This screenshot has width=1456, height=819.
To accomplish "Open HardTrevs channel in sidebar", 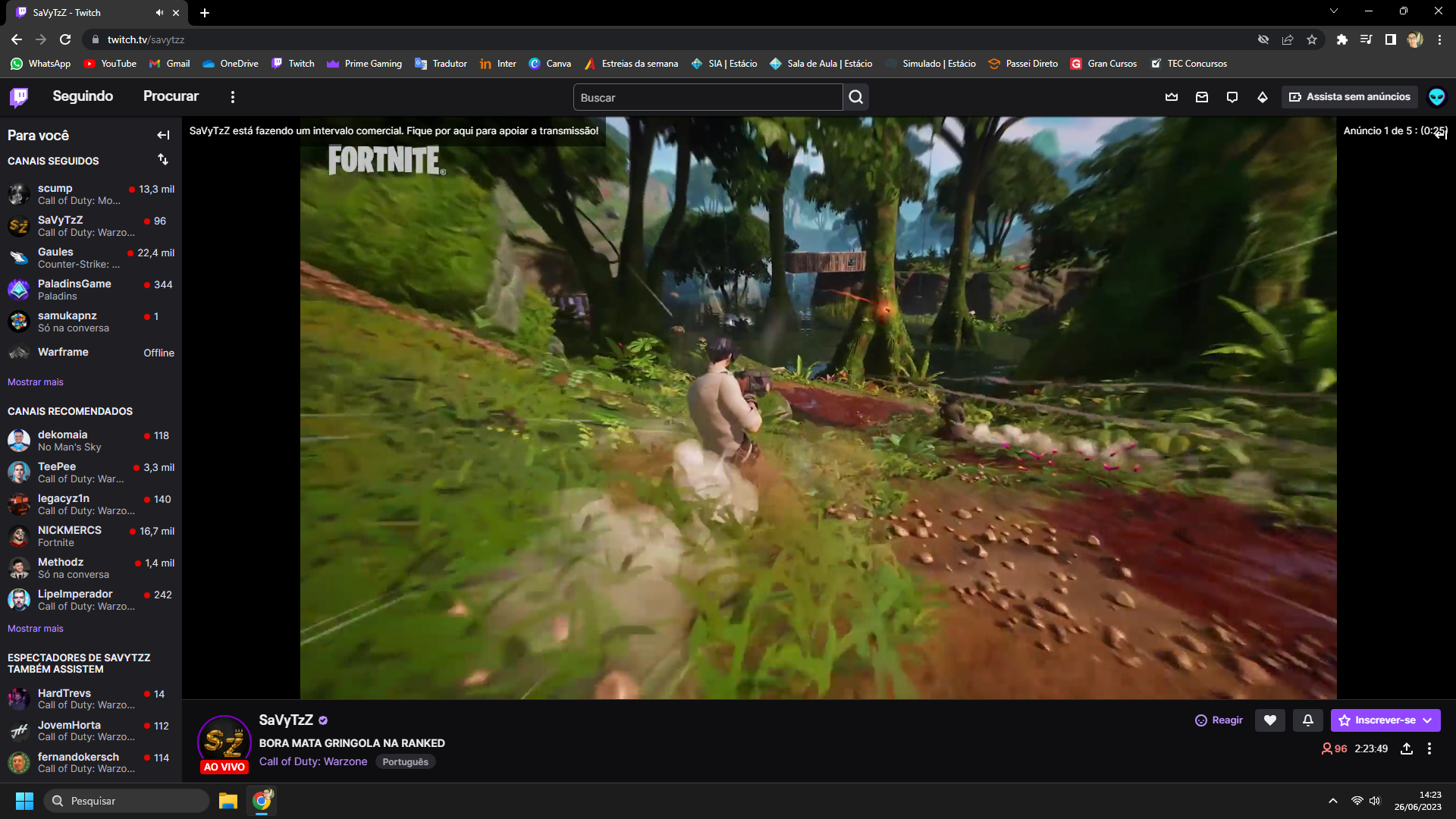I will point(91,699).
